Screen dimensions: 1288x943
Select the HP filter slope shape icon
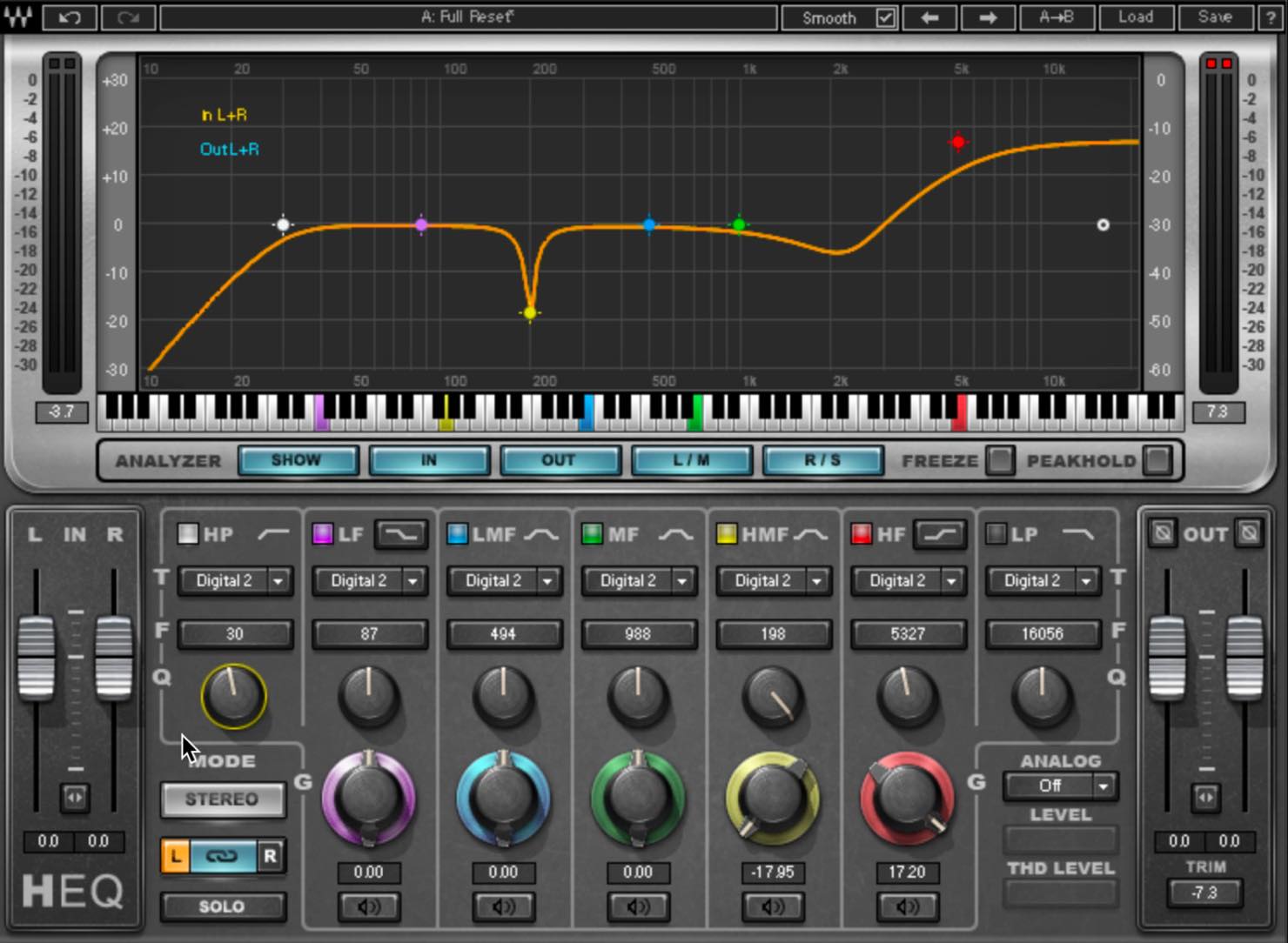click(273, 534)
